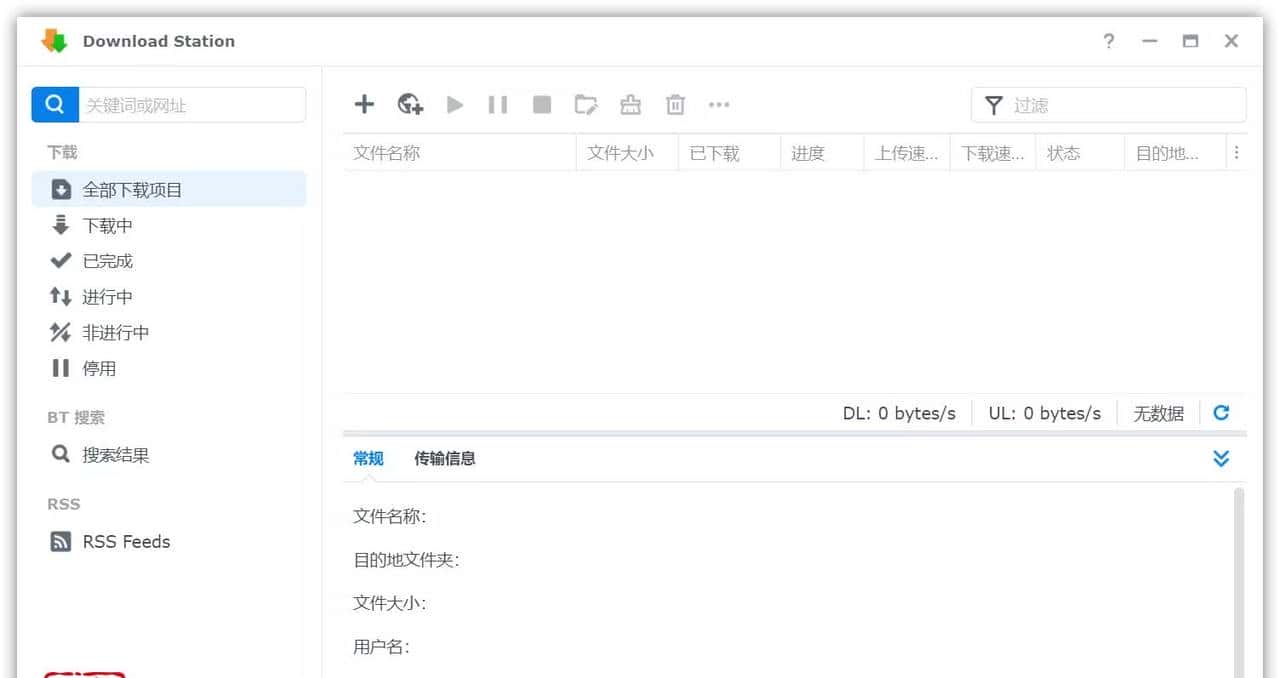Open column options via the vertical dots
Viewport: 1280px width, 678px height.
[x=1237, y=152]
